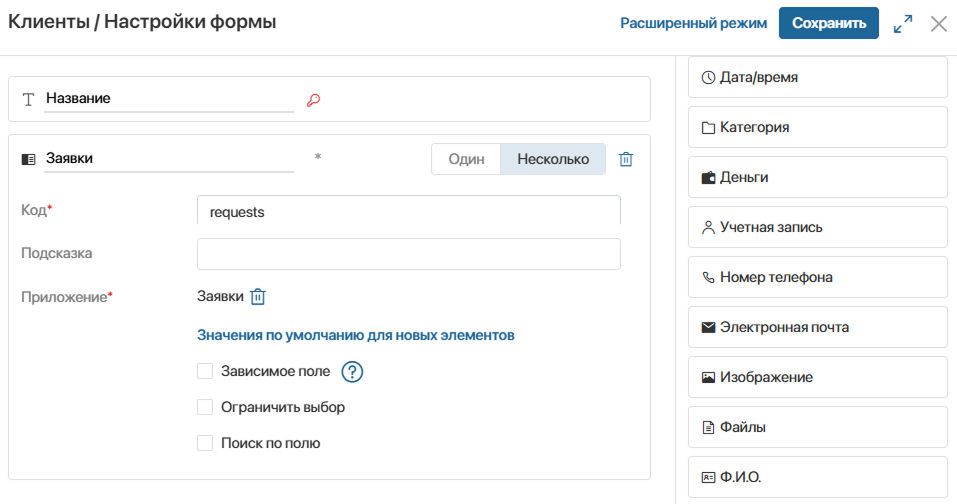Add the Файлы field type
957x504 pixels.
point(818,428)
